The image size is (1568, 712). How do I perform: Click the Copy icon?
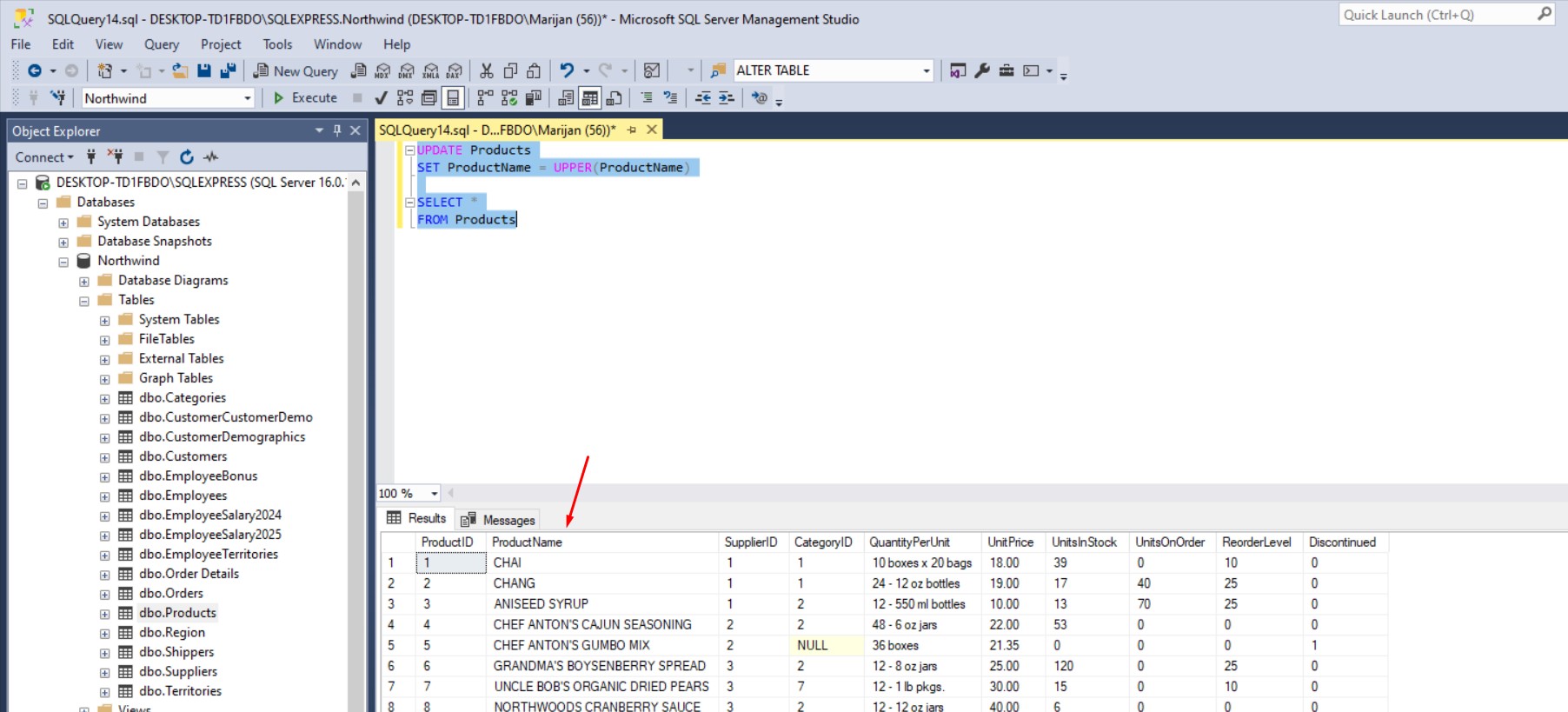[510, 71]
